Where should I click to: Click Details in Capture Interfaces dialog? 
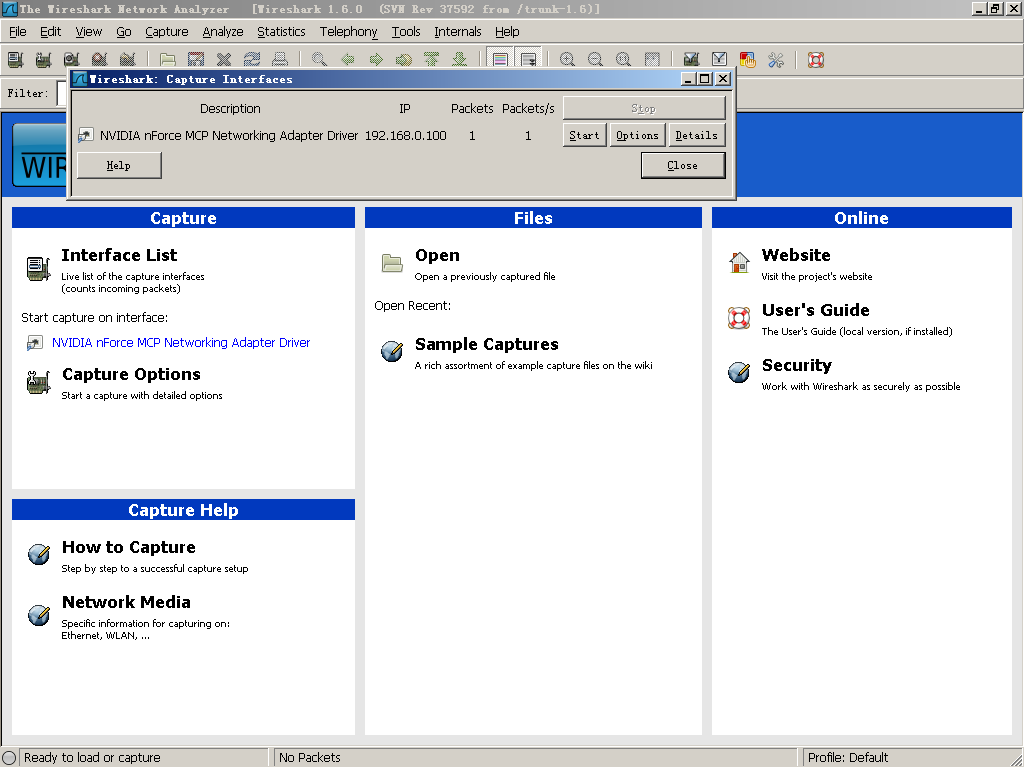click(x=697, y=135)
